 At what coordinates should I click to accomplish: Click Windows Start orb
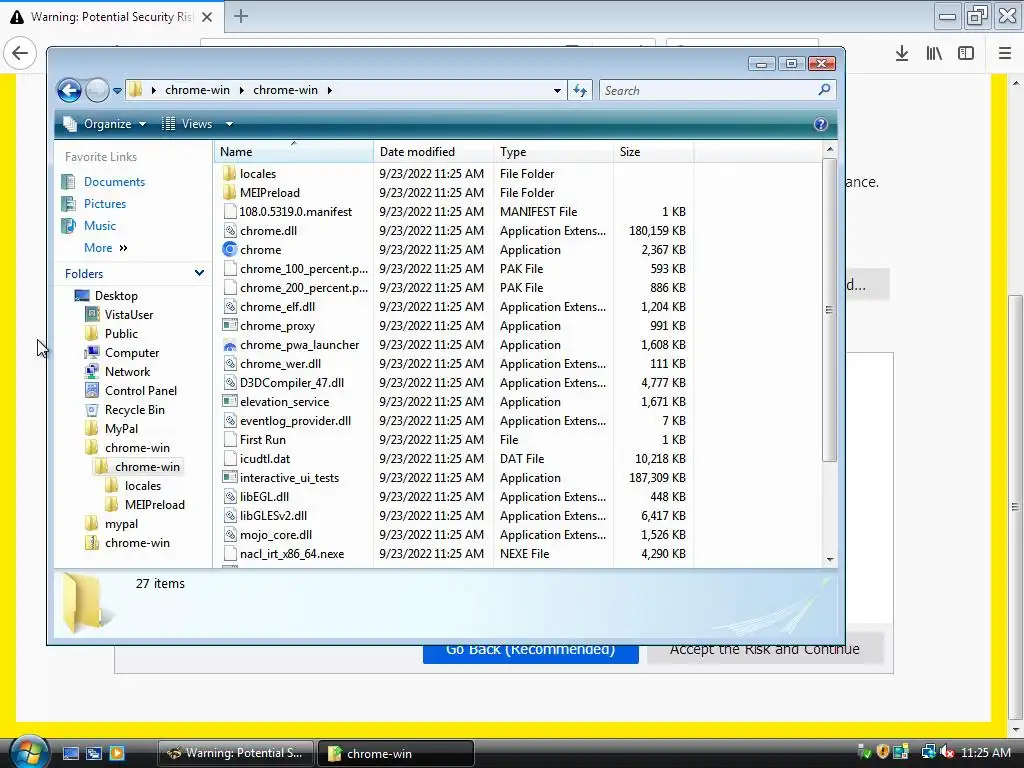click(29, 752)
